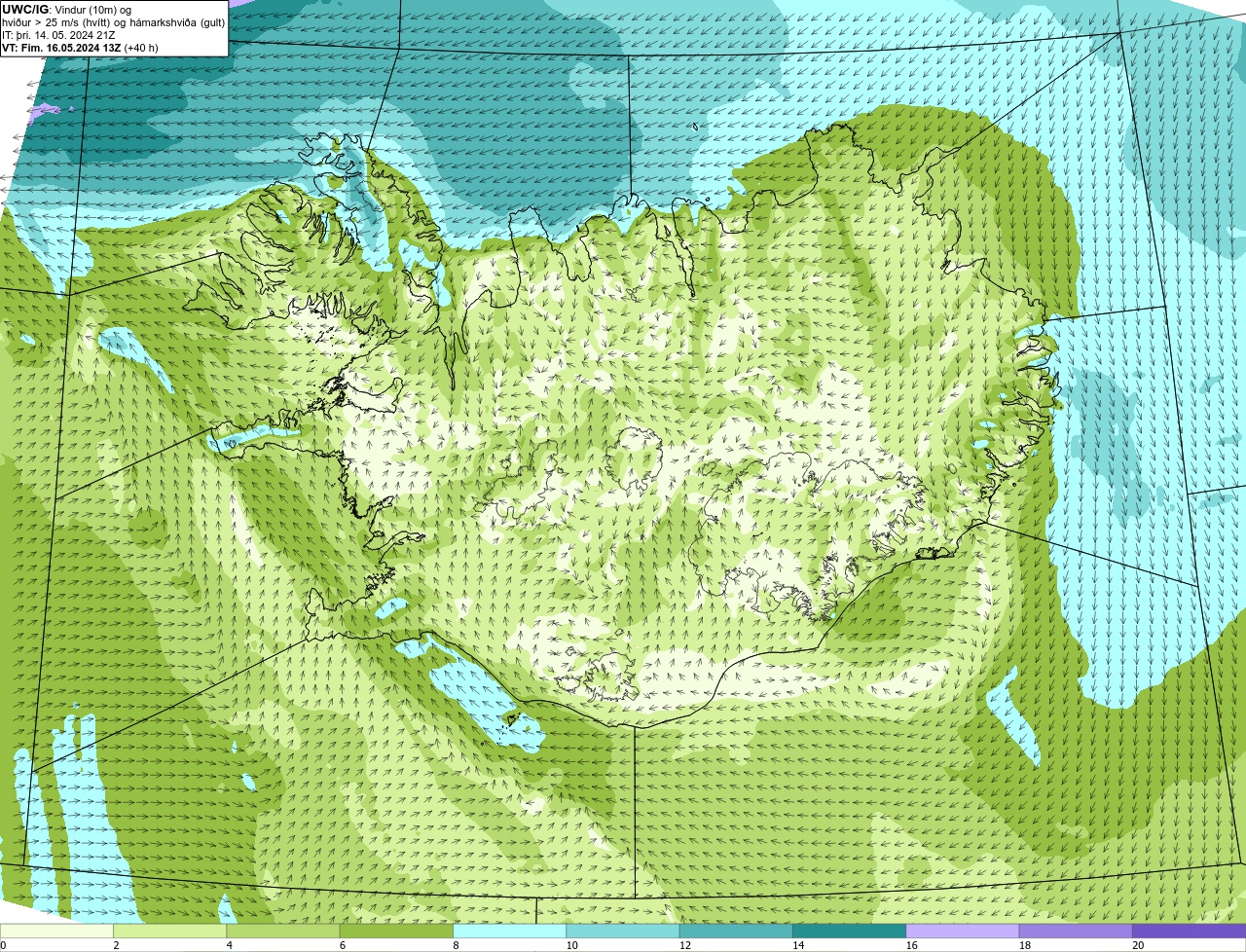Choose the green legend swatch between 6 and 8
The width and height of the screenshot is (1246, 952).
click(396, 932)
